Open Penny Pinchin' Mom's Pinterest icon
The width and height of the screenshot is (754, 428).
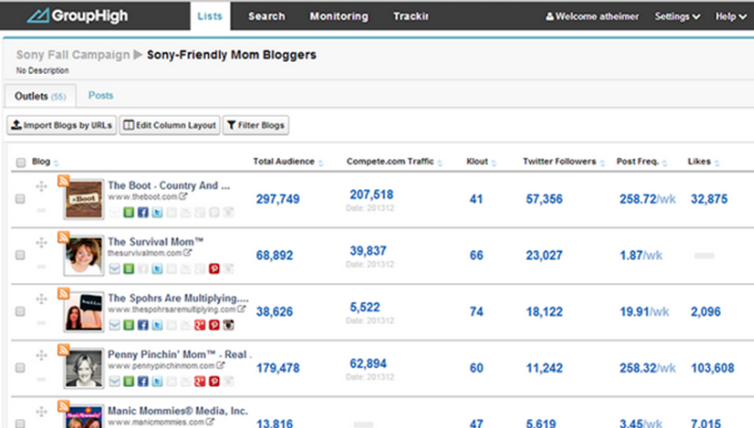[x=214, y=381]
